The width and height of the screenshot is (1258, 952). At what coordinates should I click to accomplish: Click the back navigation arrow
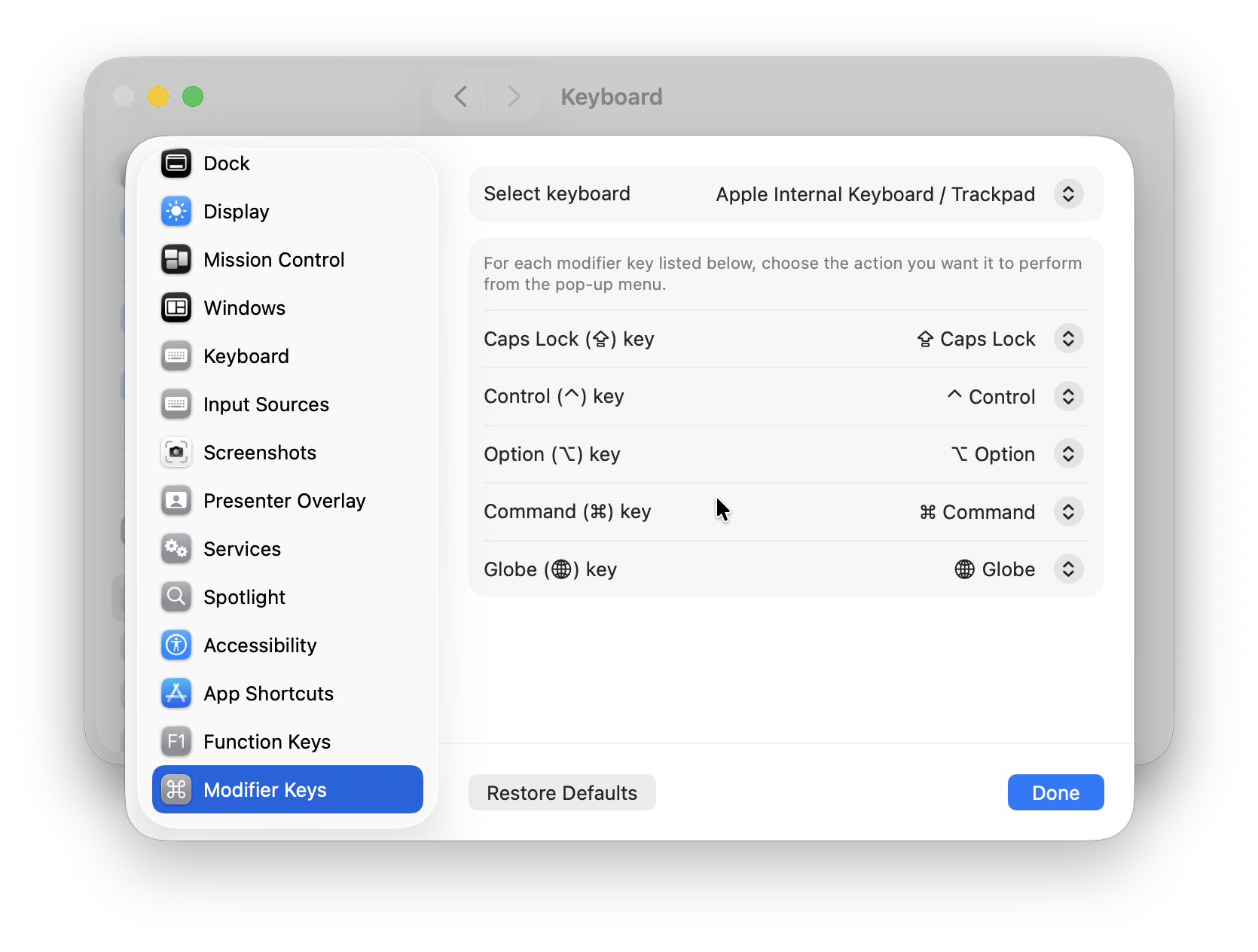[x=460, y=96]
